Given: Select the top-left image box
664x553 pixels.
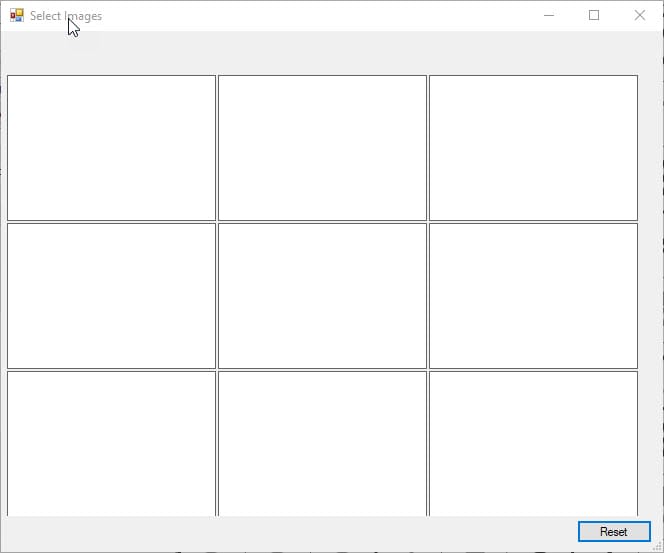Looking at the screenshot, I should [111, 148].
